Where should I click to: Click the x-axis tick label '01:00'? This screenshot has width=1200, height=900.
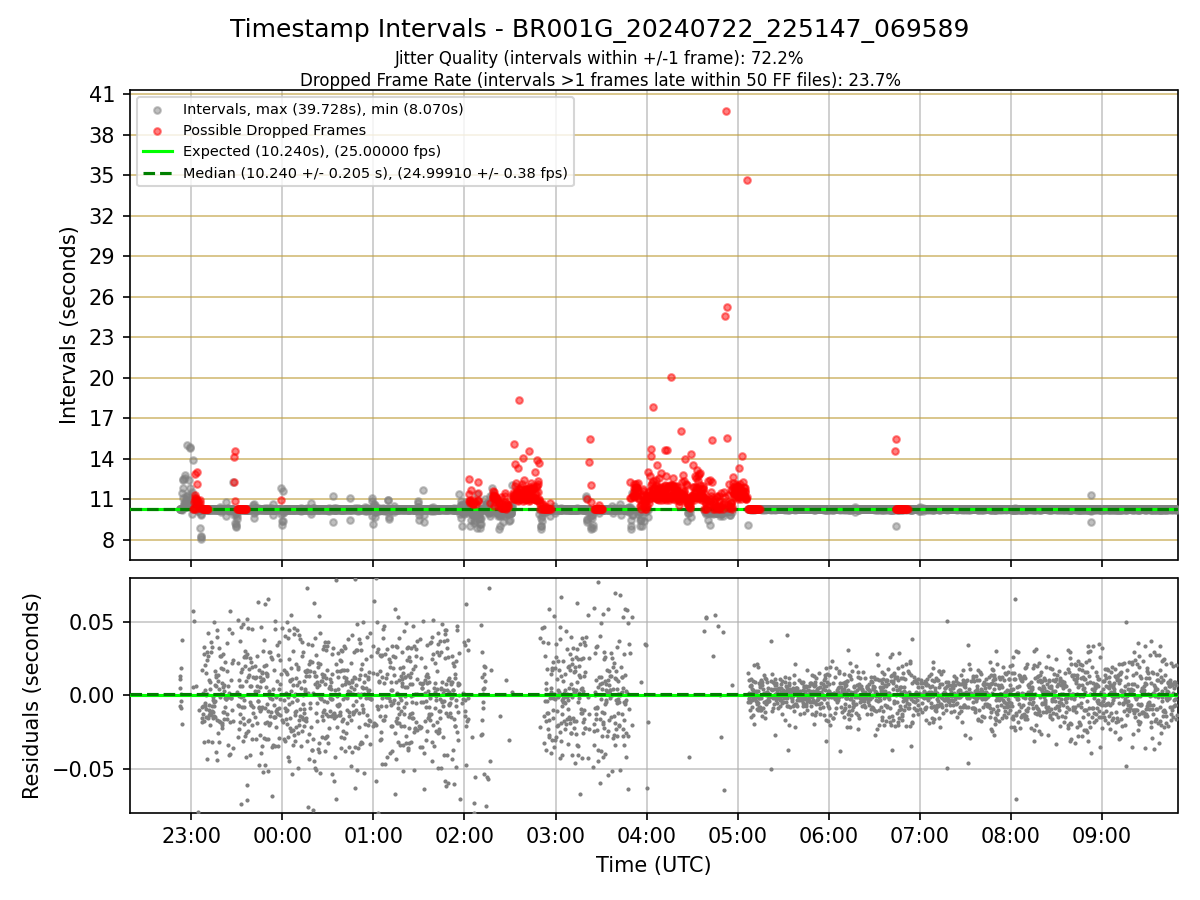click(x=373, y=834)
